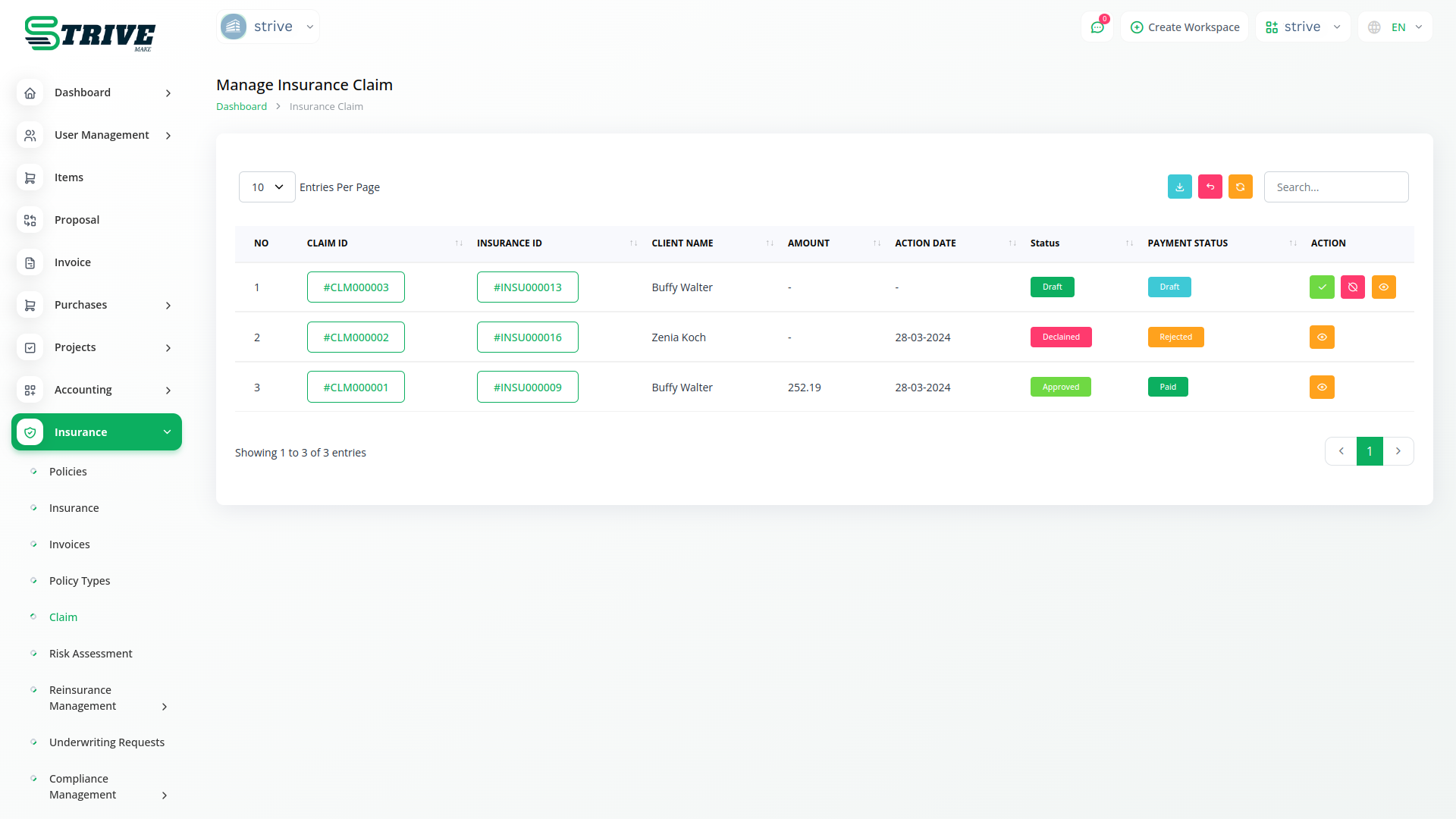Click the Search input field
This screenshot has width=1456, height=819.
click(x=1335, y=187)
